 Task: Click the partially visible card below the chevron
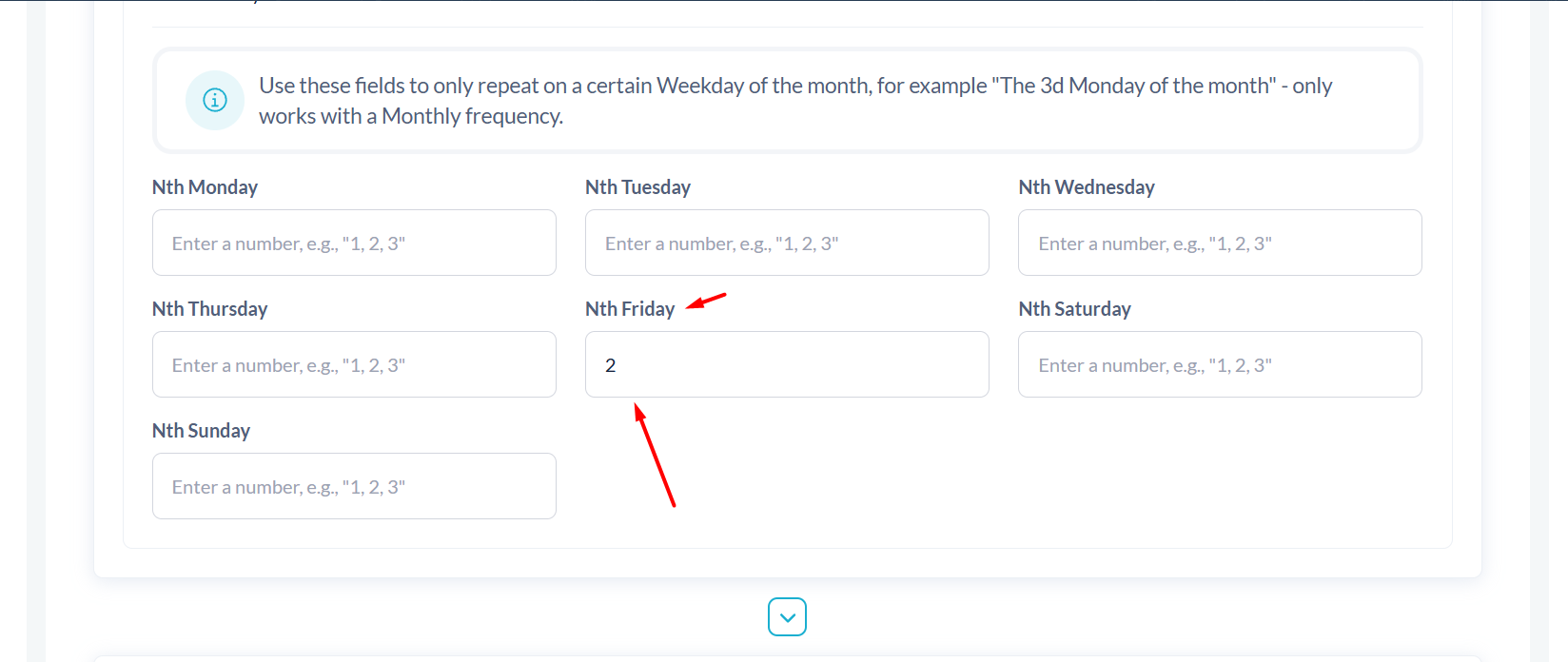tap(787, 658)
